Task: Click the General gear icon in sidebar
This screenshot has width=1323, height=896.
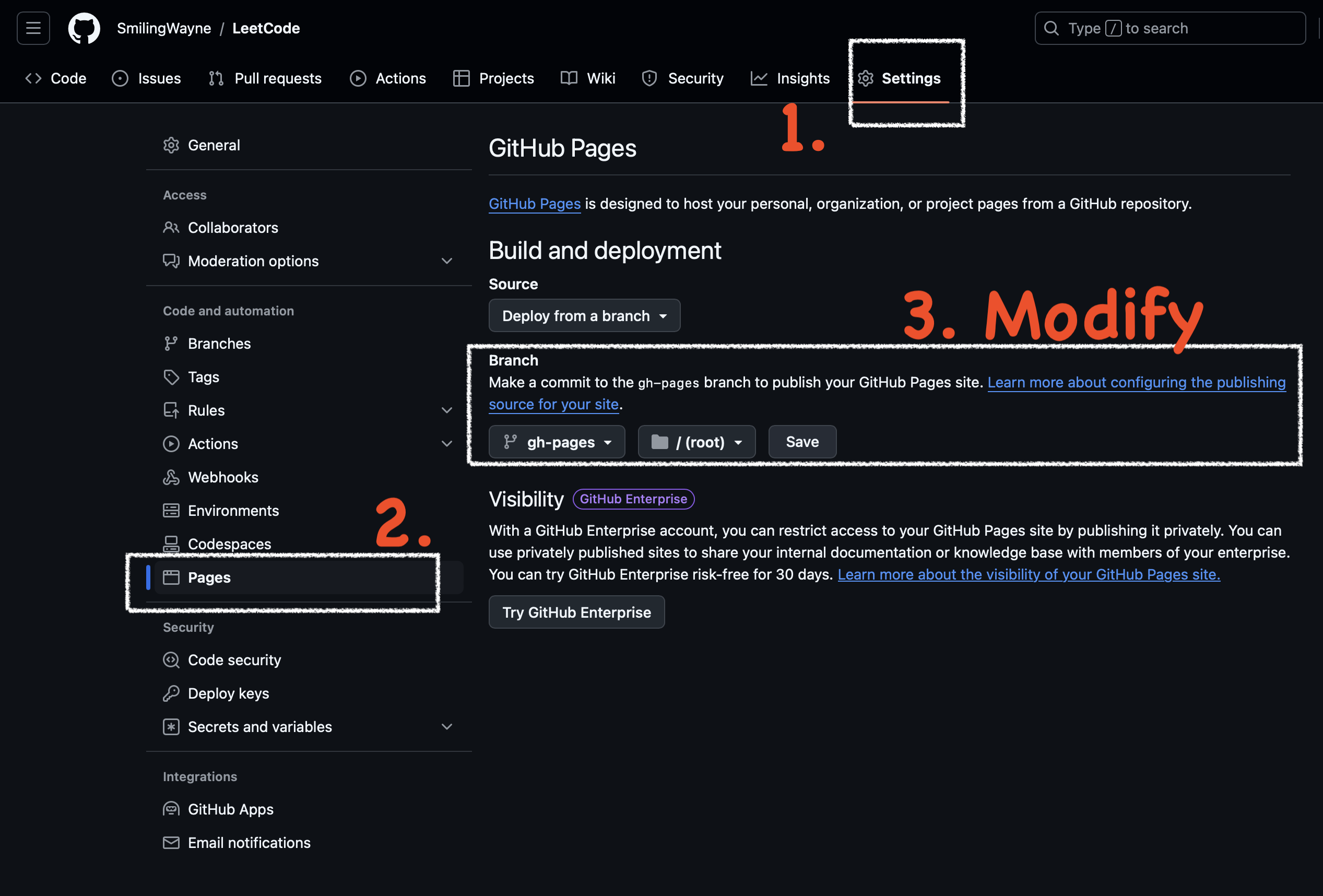Action: [171, 145]
